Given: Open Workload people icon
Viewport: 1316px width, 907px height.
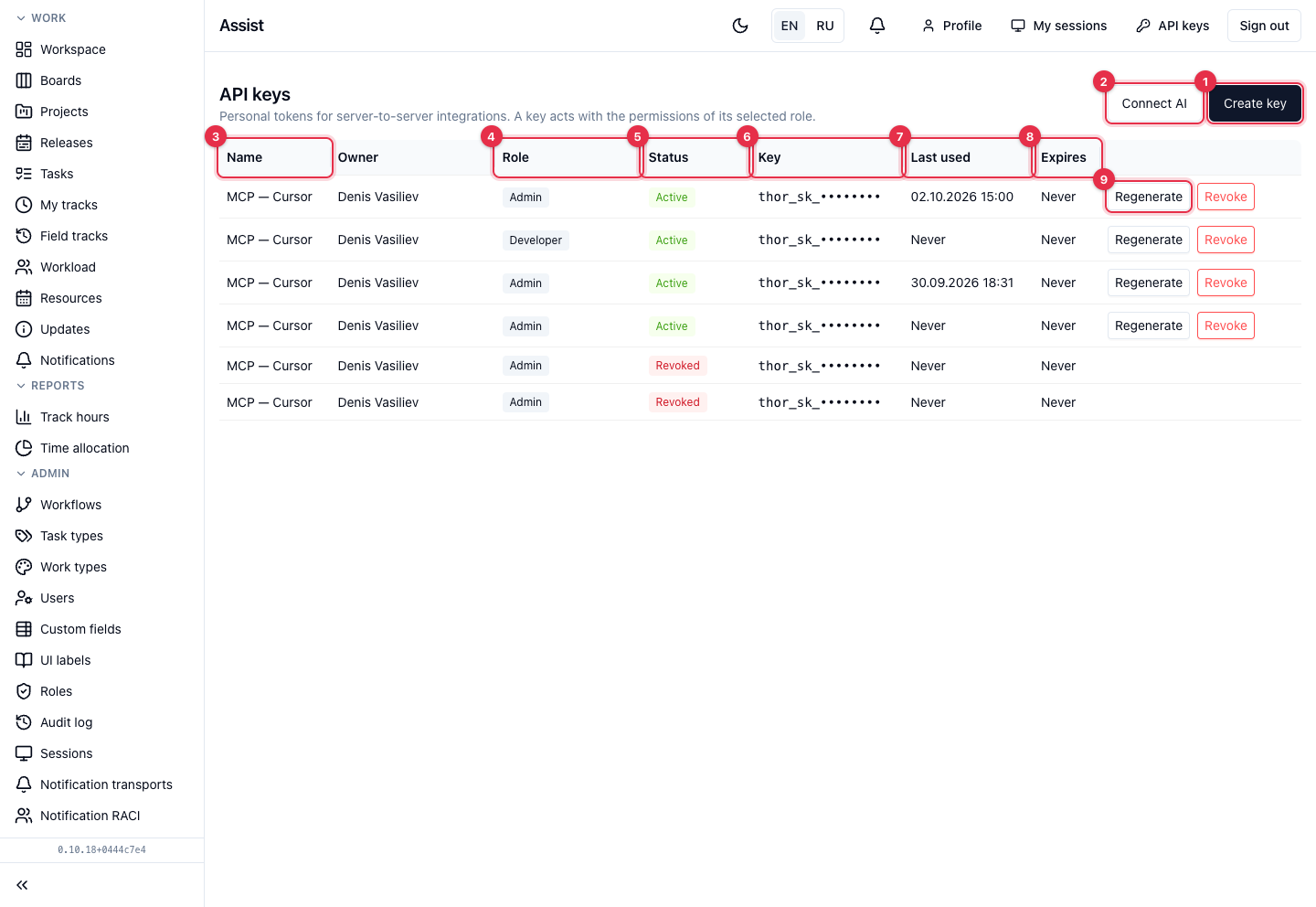Looking at the screenshot, I should coord(24,267).
